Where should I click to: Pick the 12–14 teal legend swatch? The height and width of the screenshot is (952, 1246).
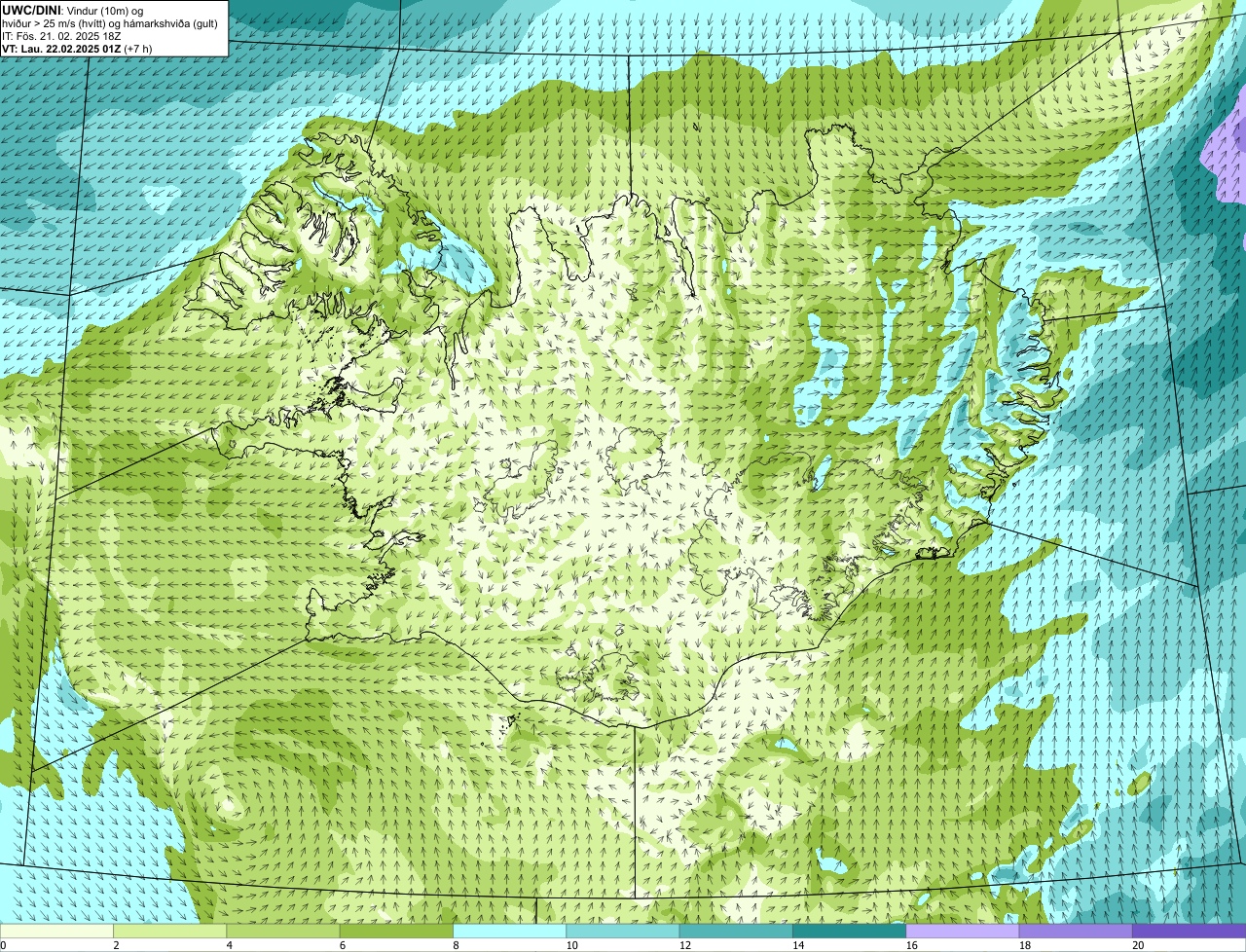pyautogui.click(x=736, y=931)
